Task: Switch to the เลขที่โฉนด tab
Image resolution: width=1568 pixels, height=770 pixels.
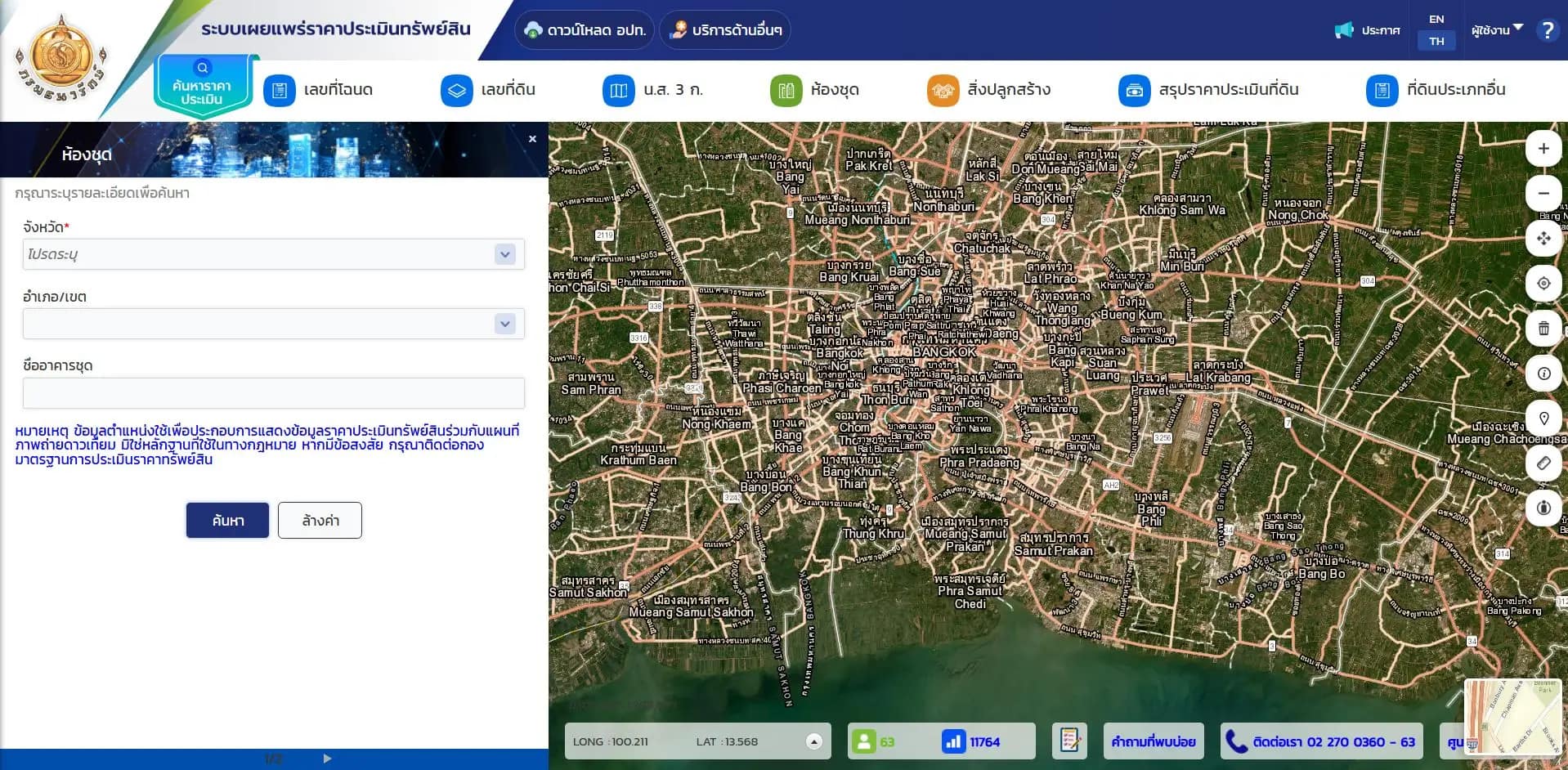Action: pos(319,90)
